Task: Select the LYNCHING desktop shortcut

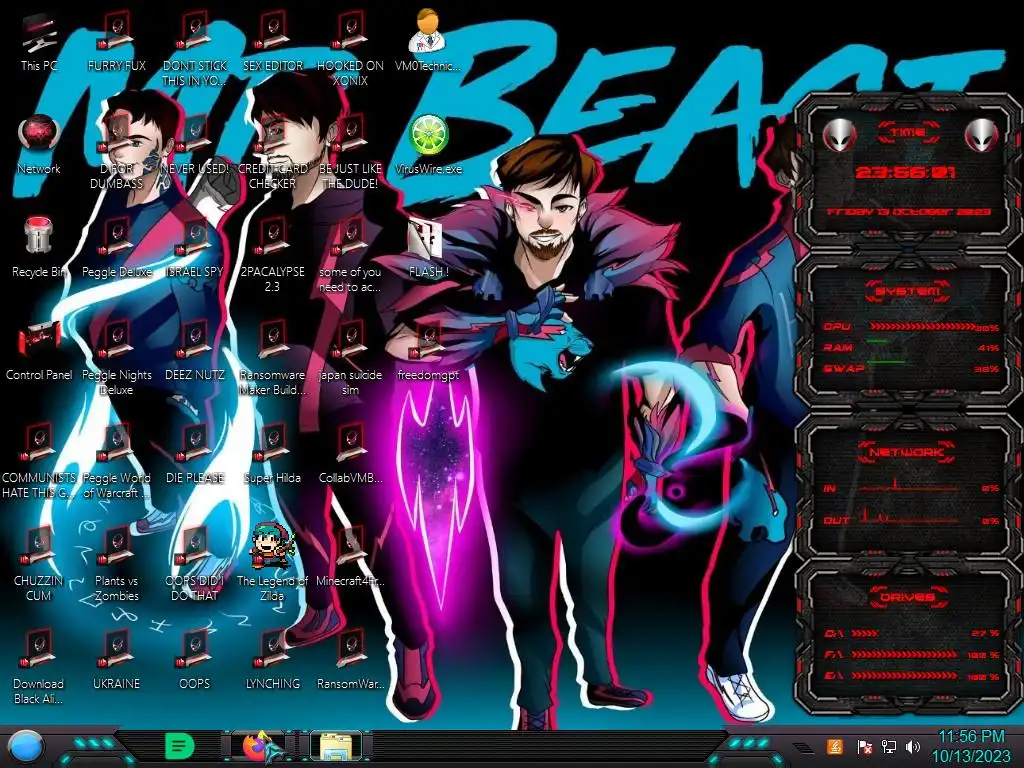Action: tap(272, 660)
